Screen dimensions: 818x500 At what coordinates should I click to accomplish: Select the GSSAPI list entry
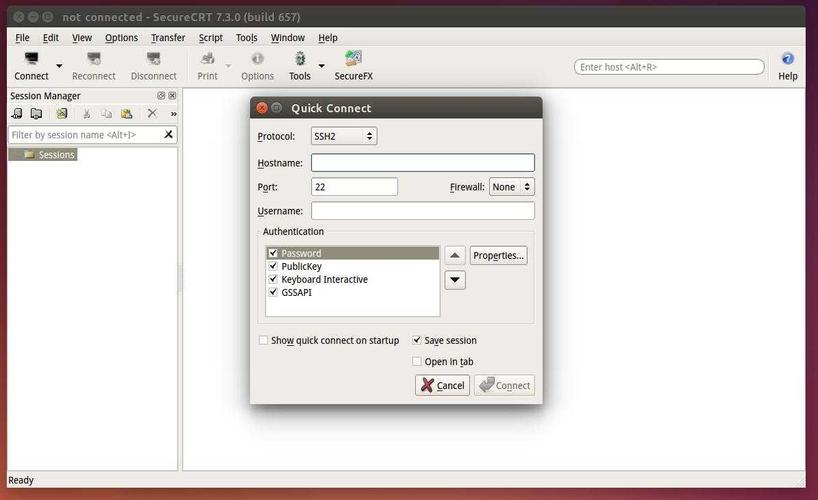pyautogui.click(x=296, y=292)
